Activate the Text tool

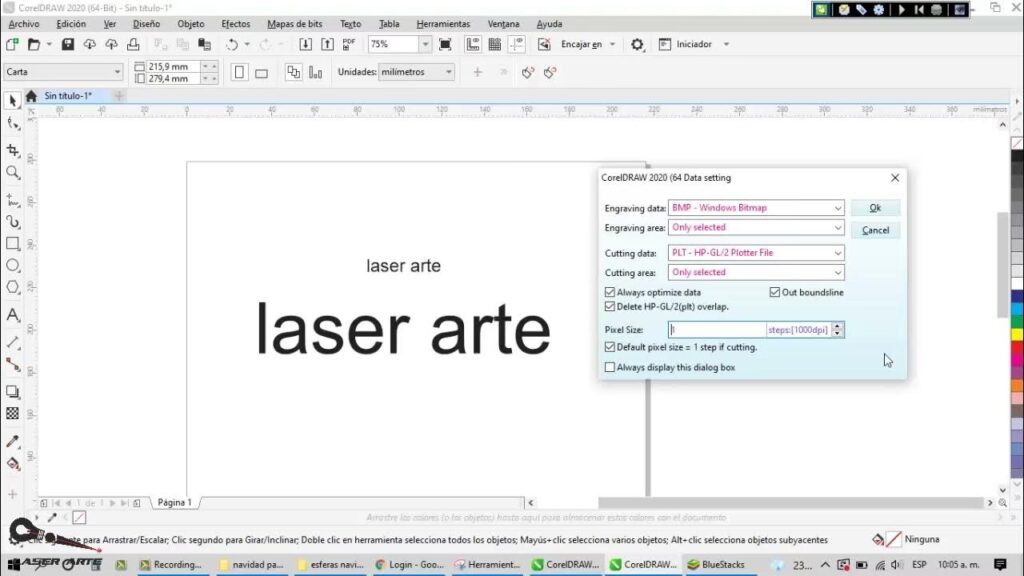pos(13,314)
